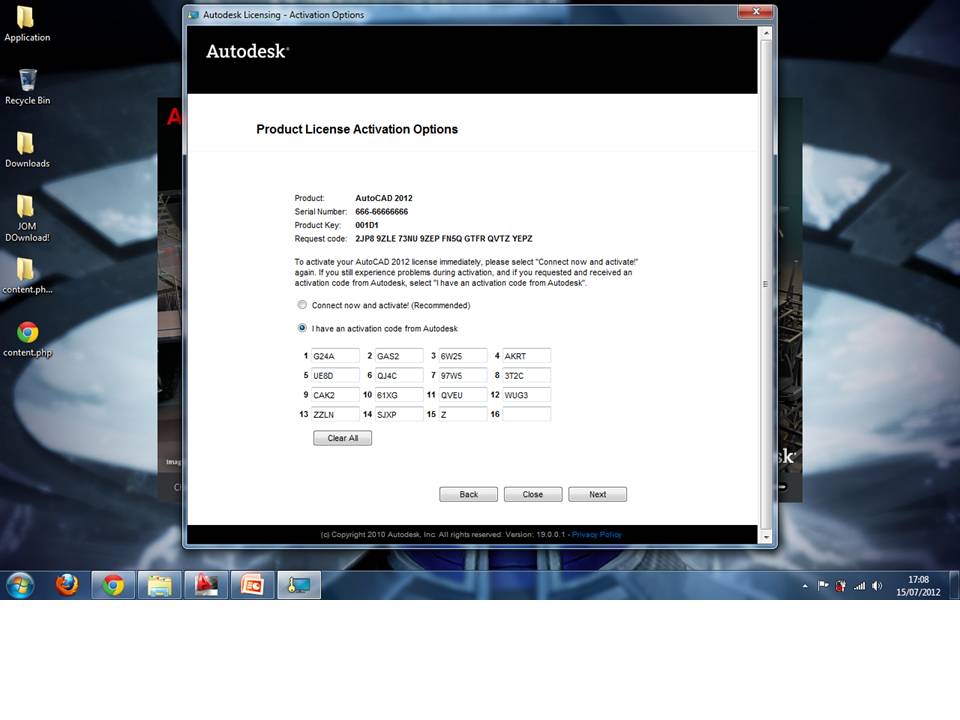
Task: Click activation code field 2 with GAS2
Action: [x=399, y=356]
